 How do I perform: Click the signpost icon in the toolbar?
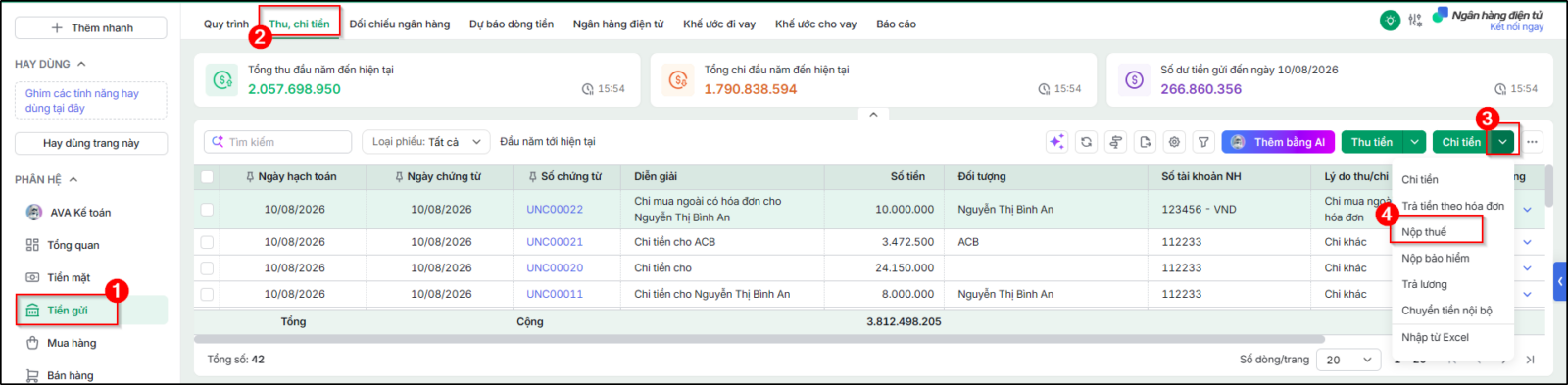point(1115,142)
